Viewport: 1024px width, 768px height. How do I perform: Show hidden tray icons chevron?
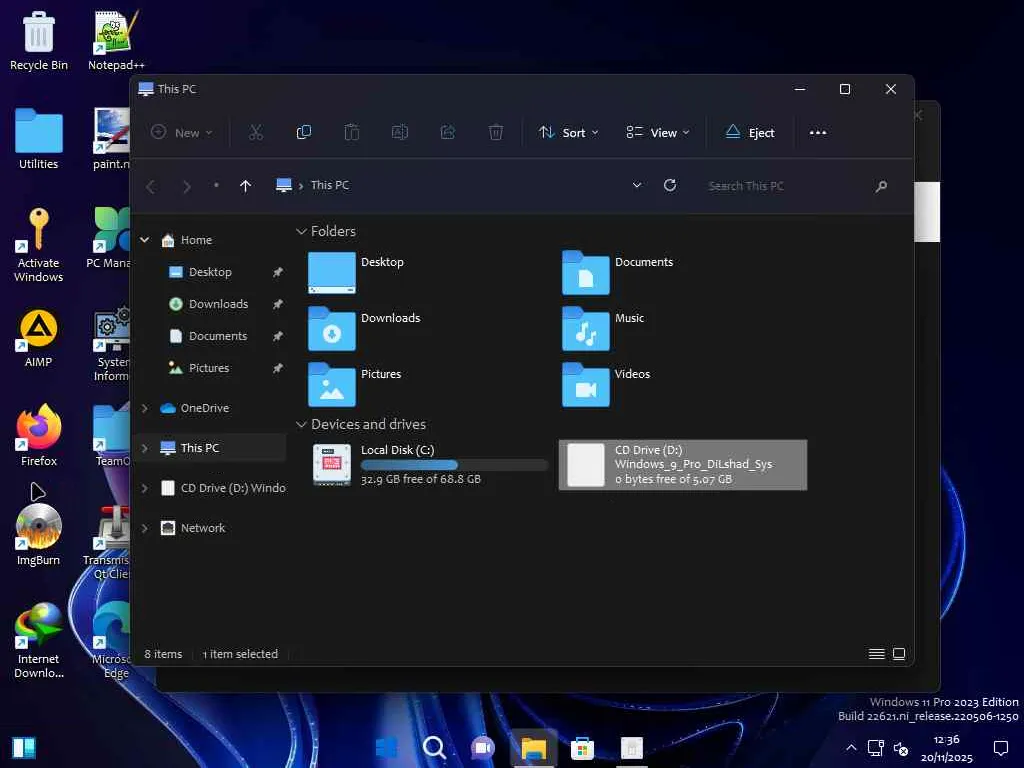[x=851, y=748]
